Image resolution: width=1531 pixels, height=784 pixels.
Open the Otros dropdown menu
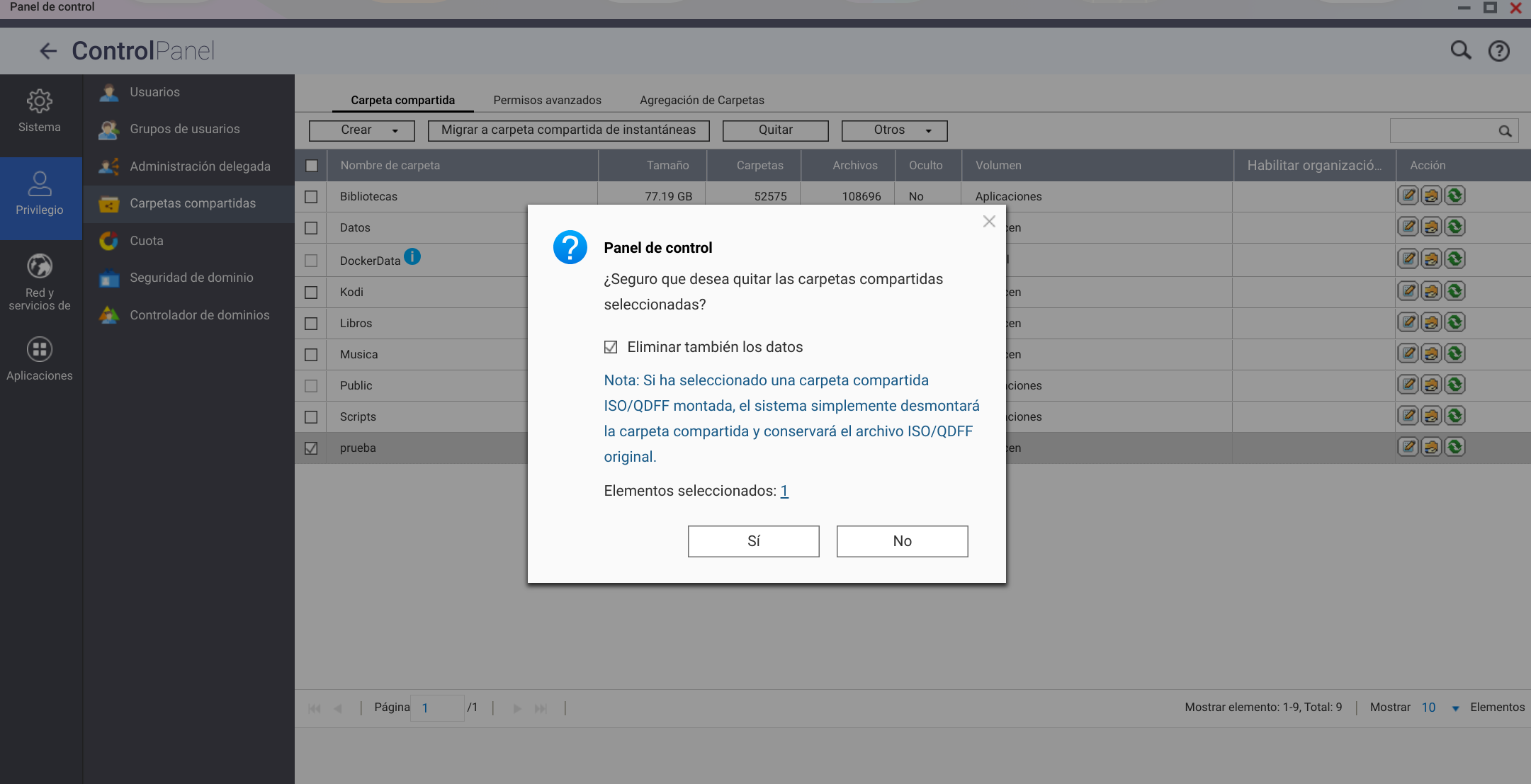pyautogui.click(x=894, y=130)
